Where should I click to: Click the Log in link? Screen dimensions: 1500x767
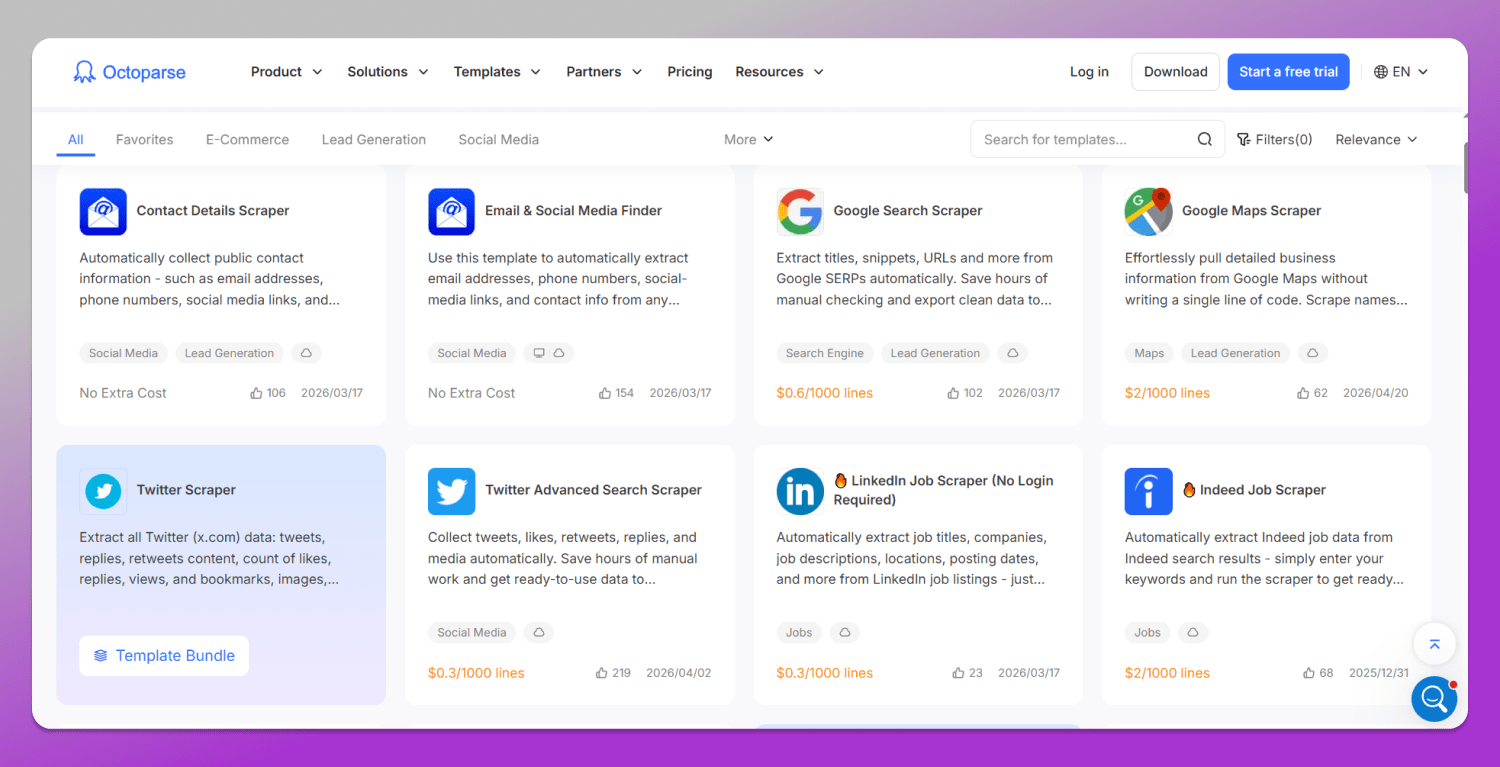point(1089,72)
